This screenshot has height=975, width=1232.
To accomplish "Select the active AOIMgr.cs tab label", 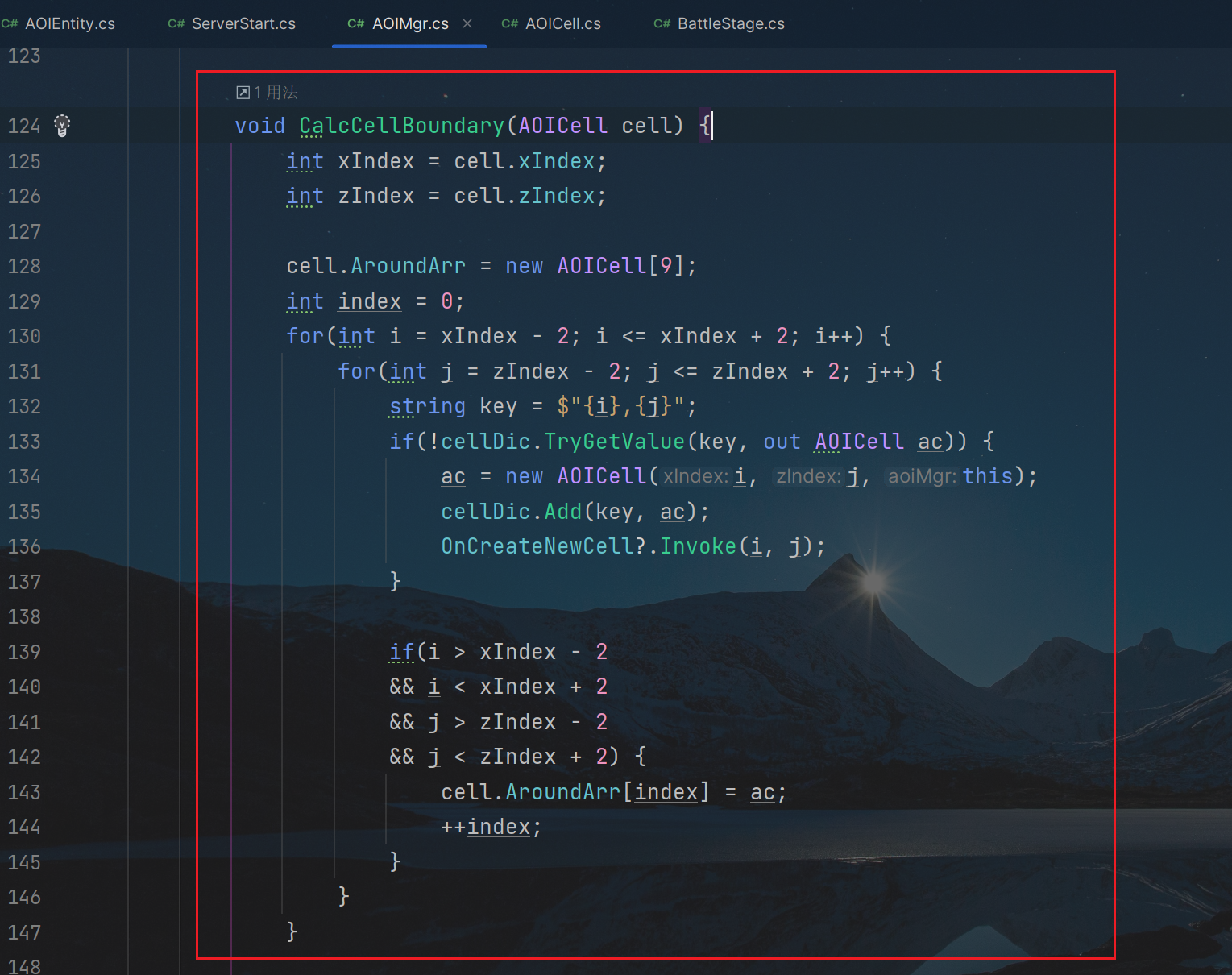I will pos(409,24).
